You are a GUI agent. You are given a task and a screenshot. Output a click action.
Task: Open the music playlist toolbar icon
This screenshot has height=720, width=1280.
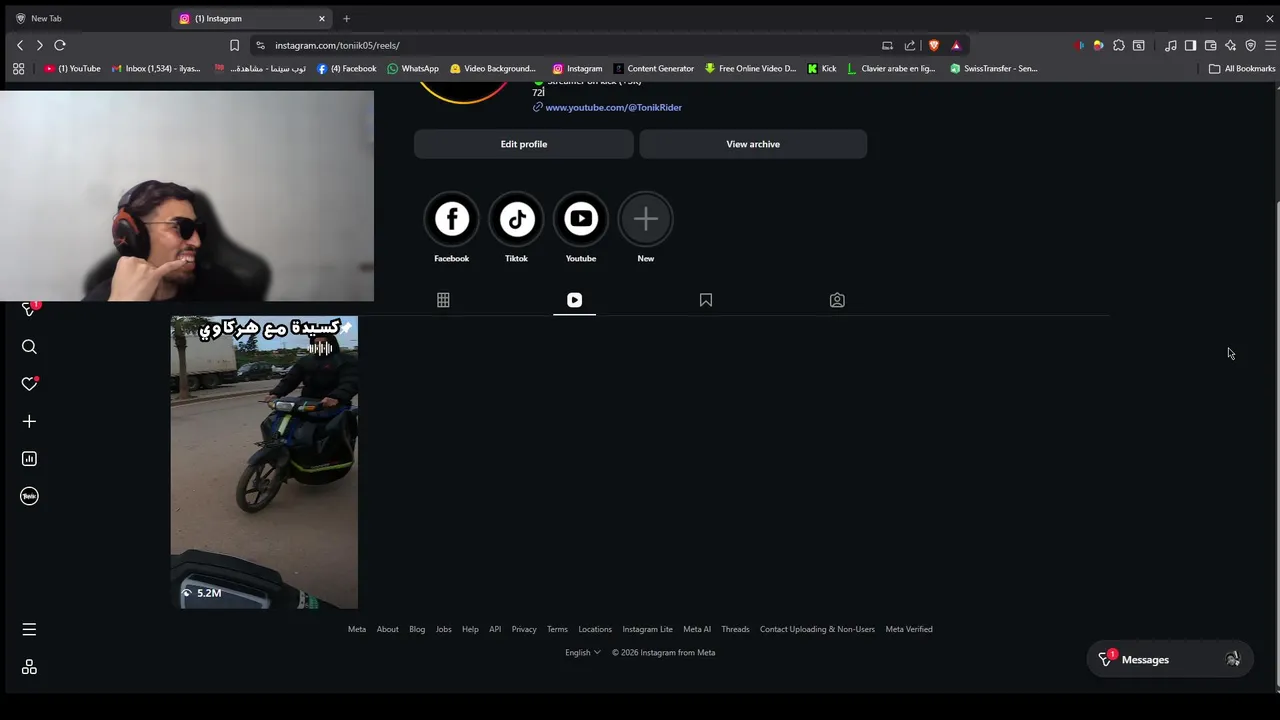[x=1170, y=45]
